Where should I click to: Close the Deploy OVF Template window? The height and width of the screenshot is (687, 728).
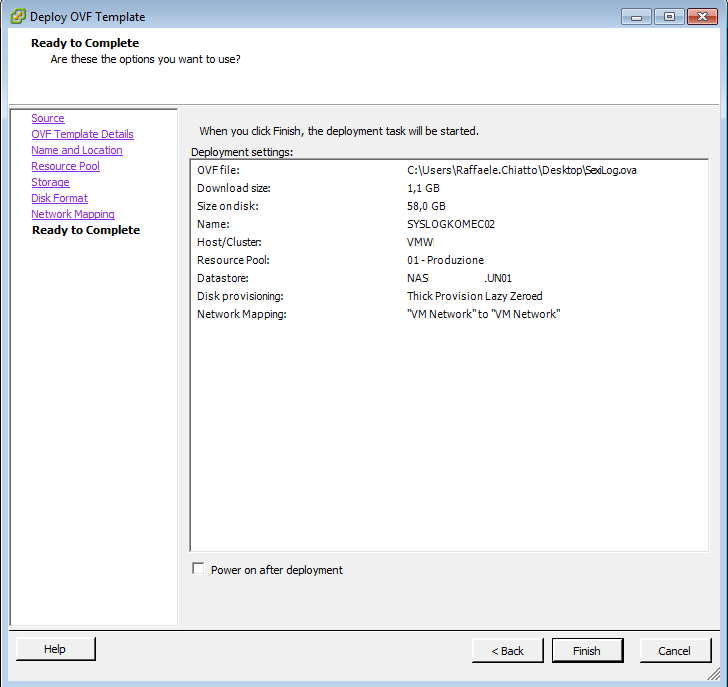tap(702, 17)
